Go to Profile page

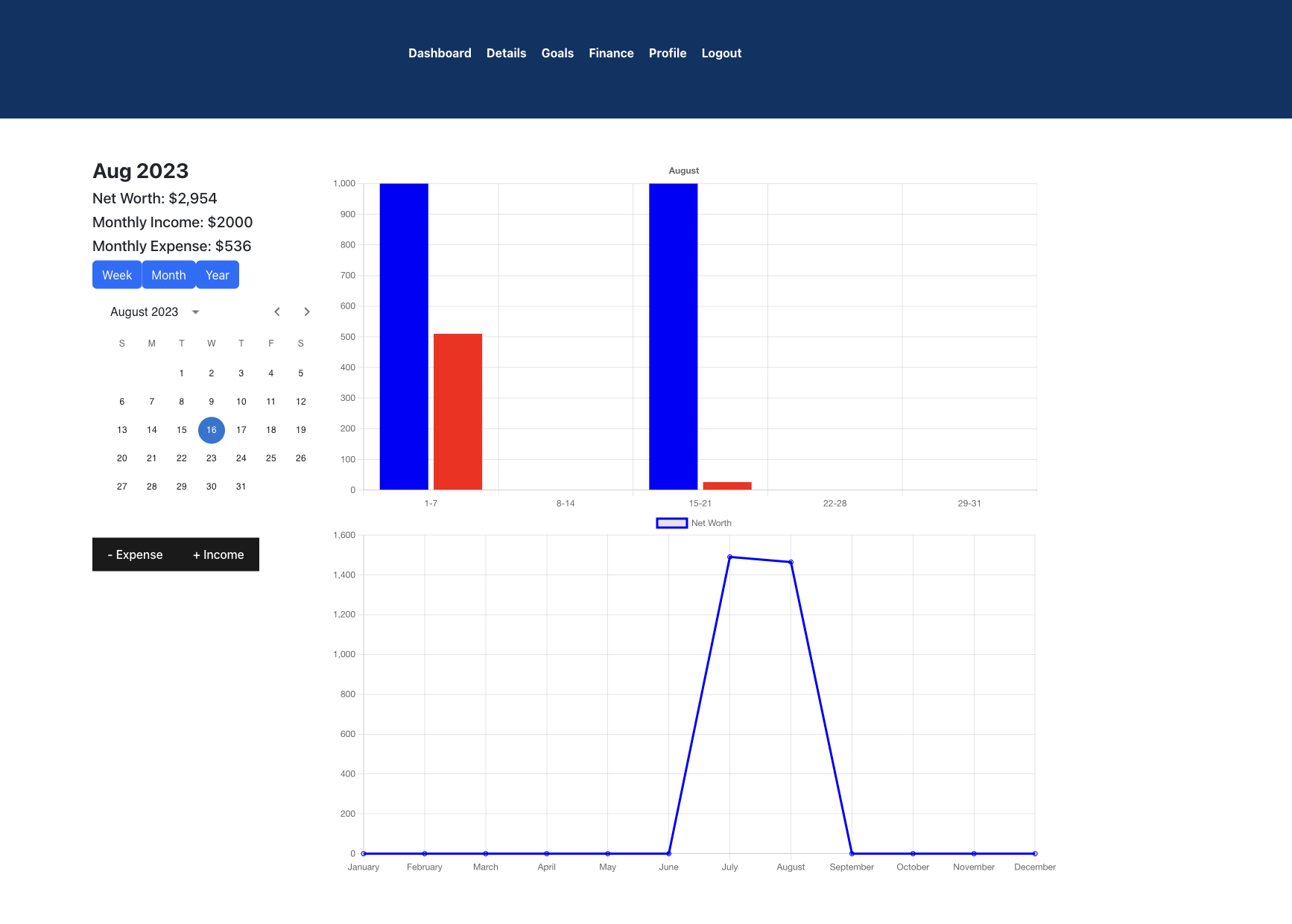click(668, 53)
